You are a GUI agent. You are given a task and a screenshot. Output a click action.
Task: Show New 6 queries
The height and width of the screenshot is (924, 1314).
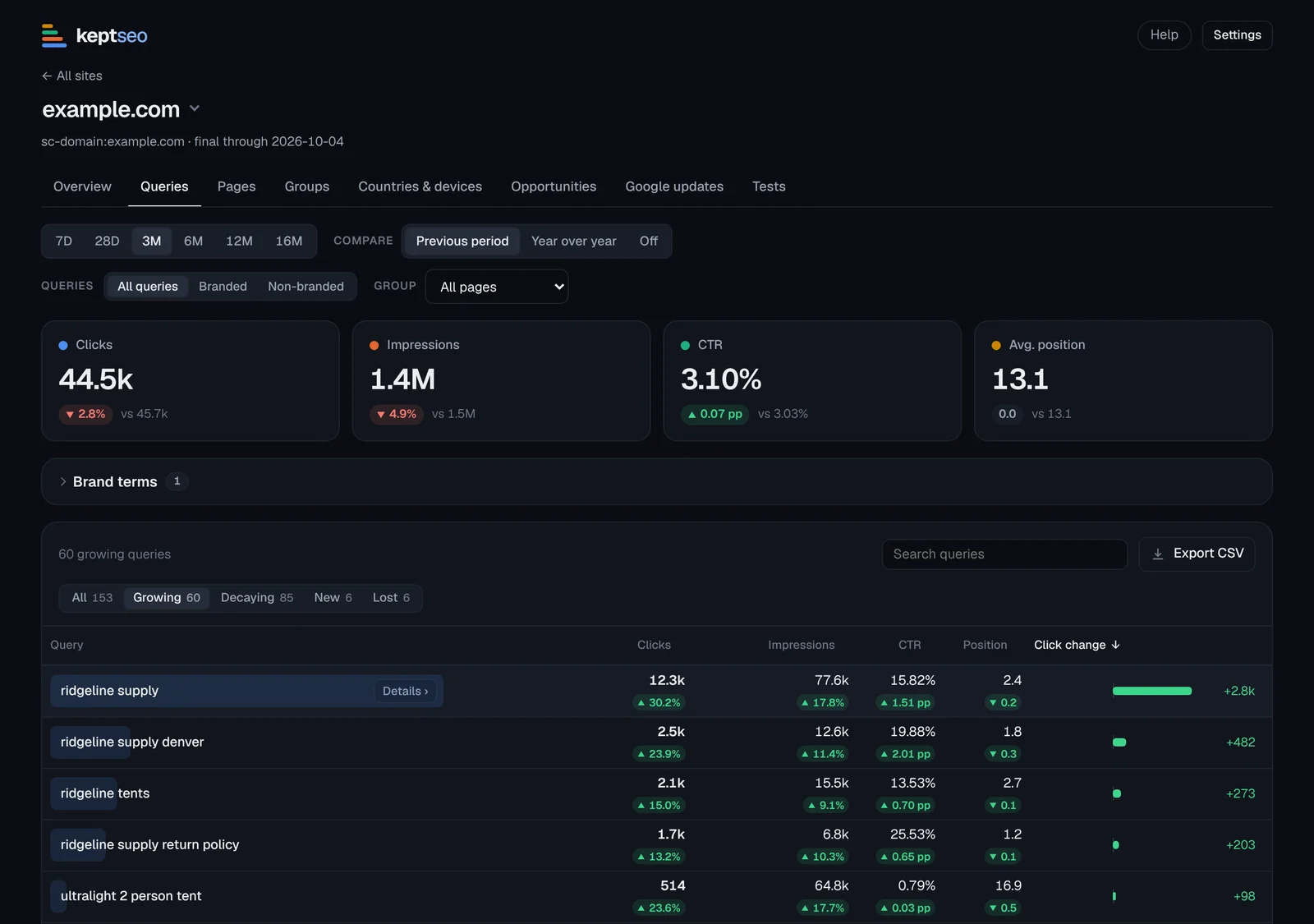tap(333, 598)
